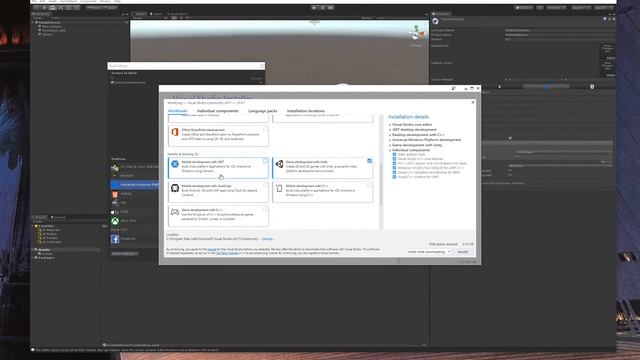Click Player Settings button in Build Settings
Image resolution: width=640 pixels, height=360 pixels.
124,254
